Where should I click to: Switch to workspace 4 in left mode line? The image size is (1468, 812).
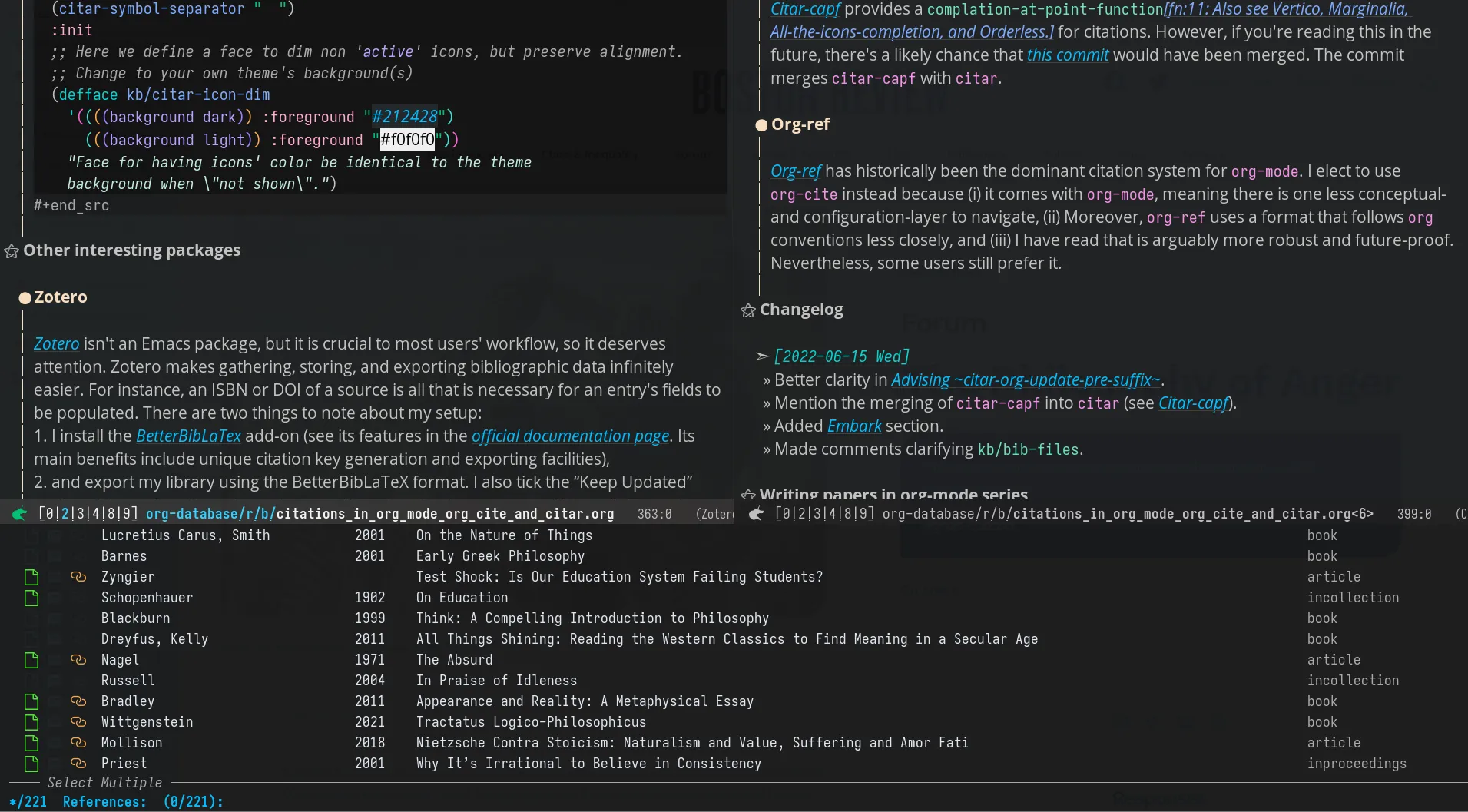(x=96, y=514)
